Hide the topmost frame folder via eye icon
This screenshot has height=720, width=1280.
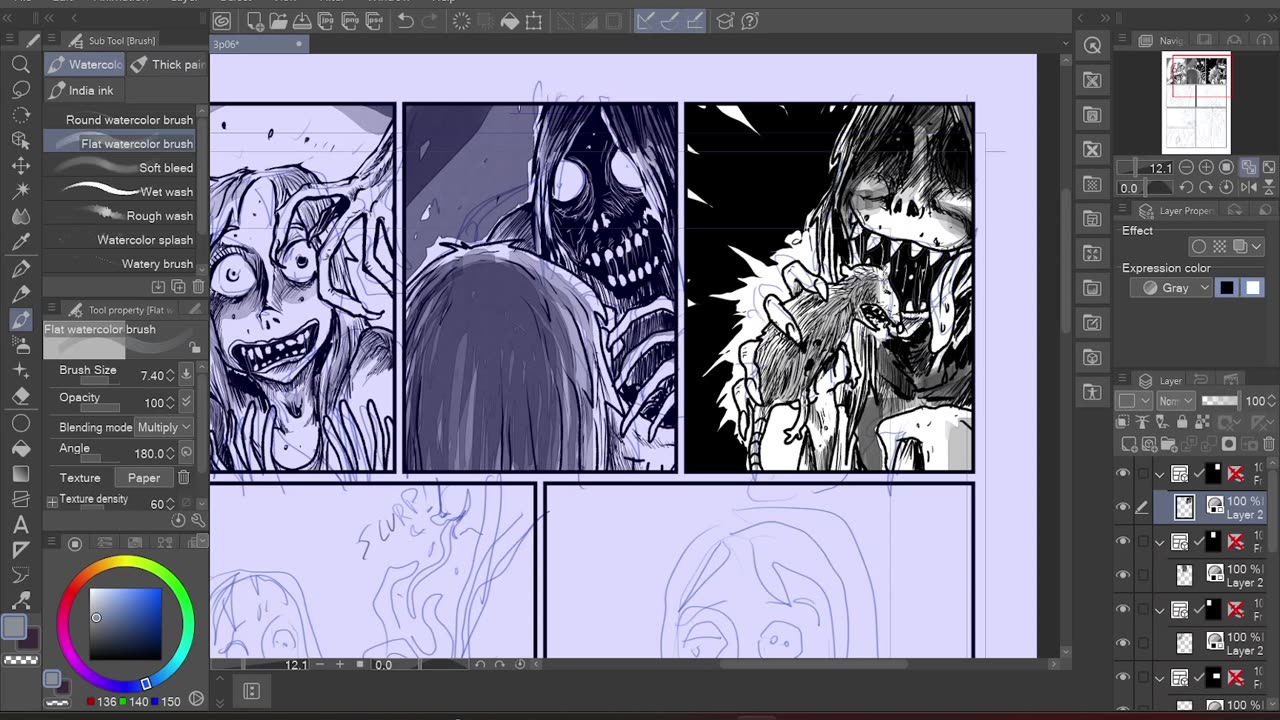point(1123,474)
